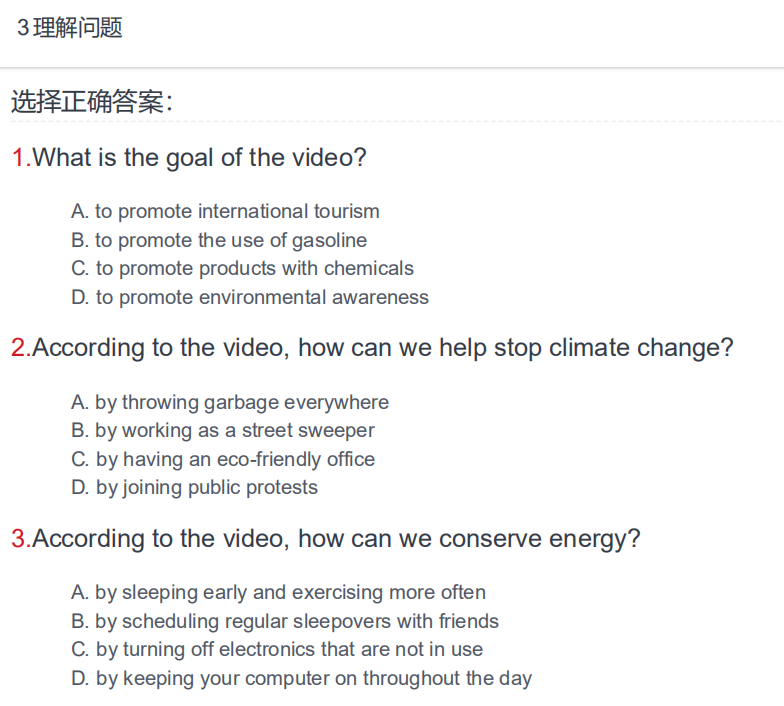The width and height of the screenshot is (784, 706).
Task: Click question 1 What is the goal of the video
Action: click(x=189, y=158)
